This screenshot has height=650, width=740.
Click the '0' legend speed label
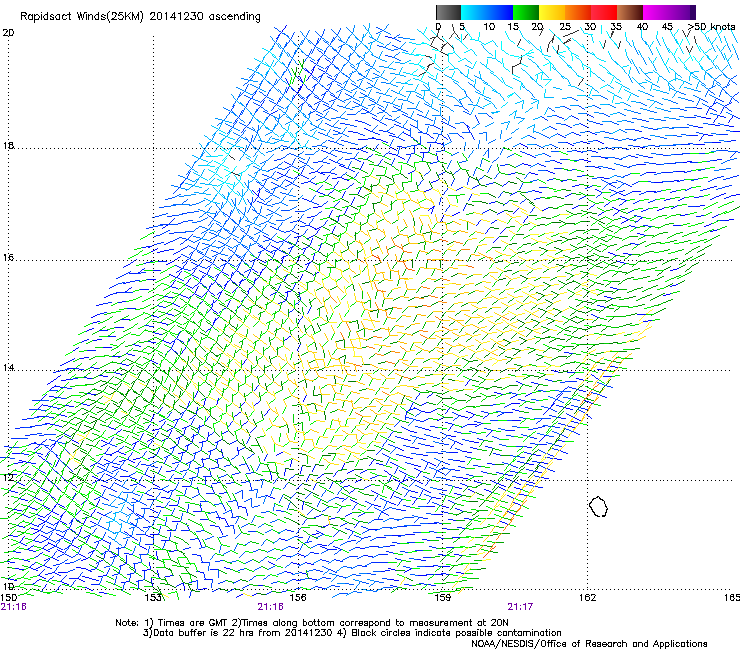[x=438, y=26]
